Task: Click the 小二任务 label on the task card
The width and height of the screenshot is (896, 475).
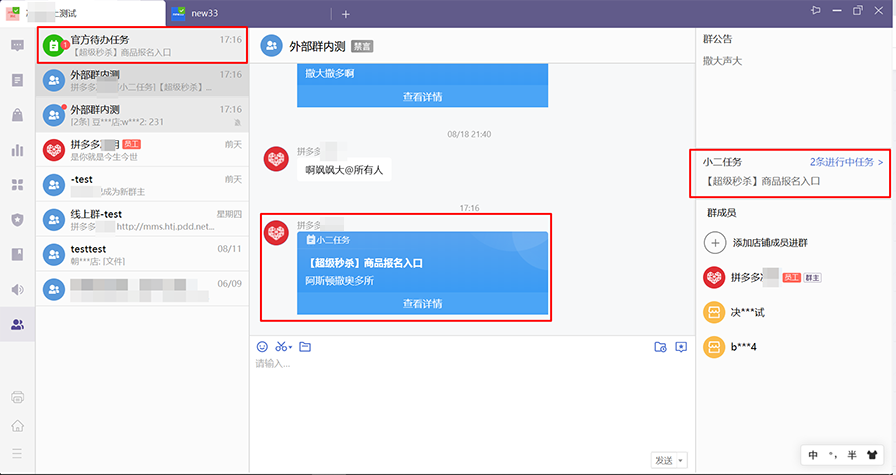Action: [328, 240]
